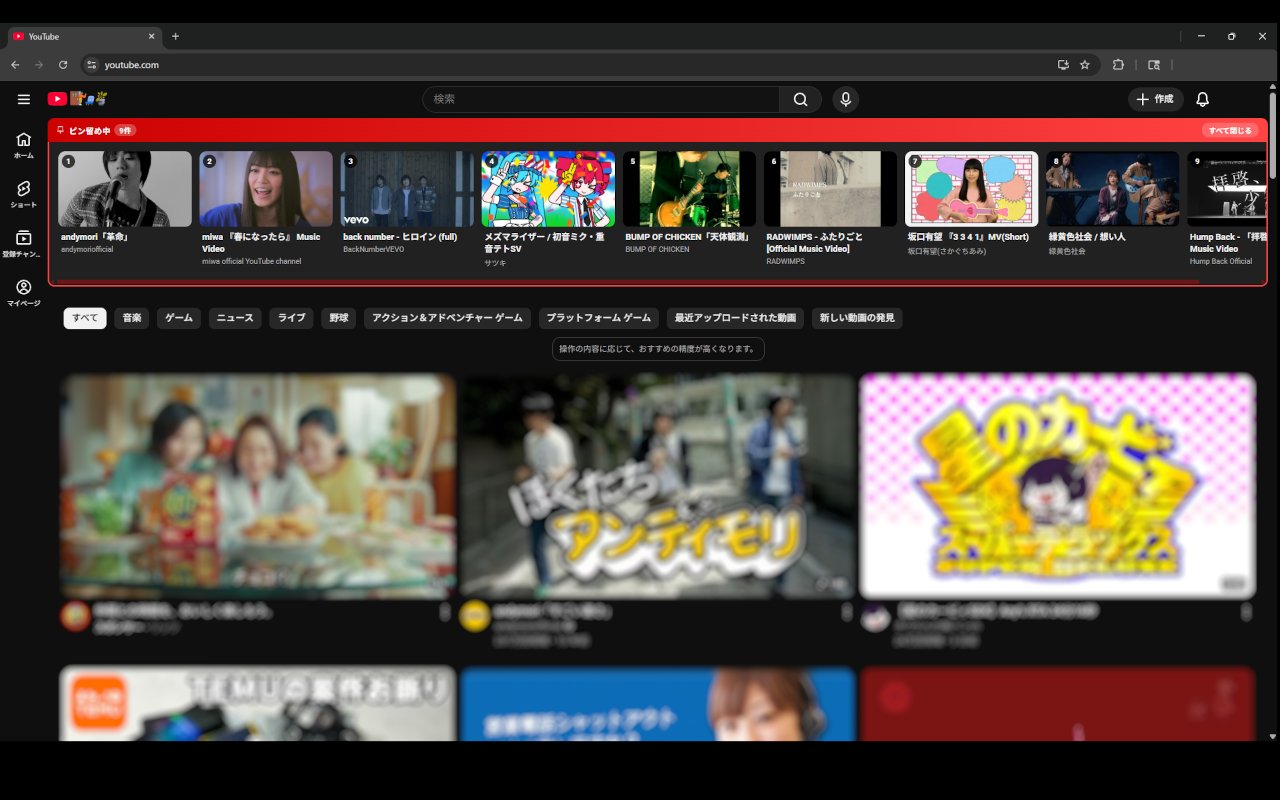Open pinned video メズマライザー thumbnail
This screenshot has height=800, width=1280.
point(548,189)
